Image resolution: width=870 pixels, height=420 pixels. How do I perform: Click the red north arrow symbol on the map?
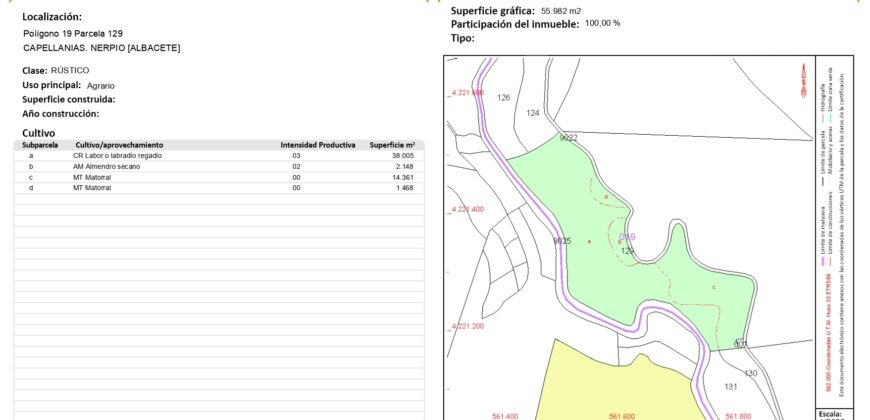[803, 81]
